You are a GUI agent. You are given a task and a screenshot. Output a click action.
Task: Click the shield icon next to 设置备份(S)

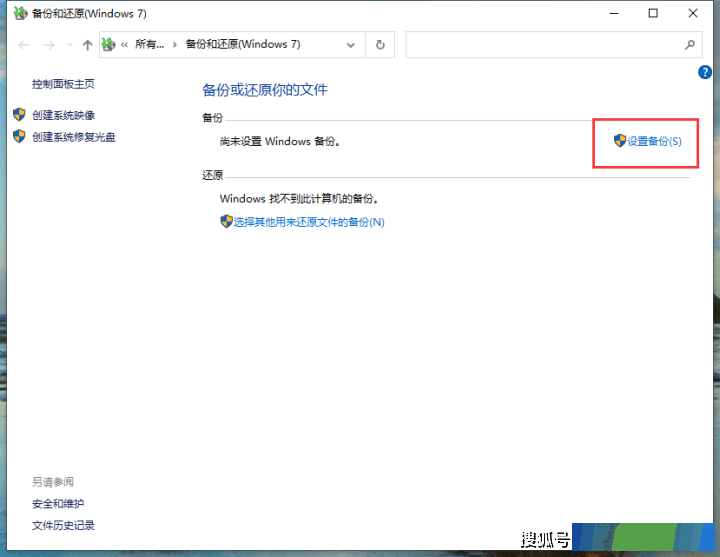(x=620, y=141)
